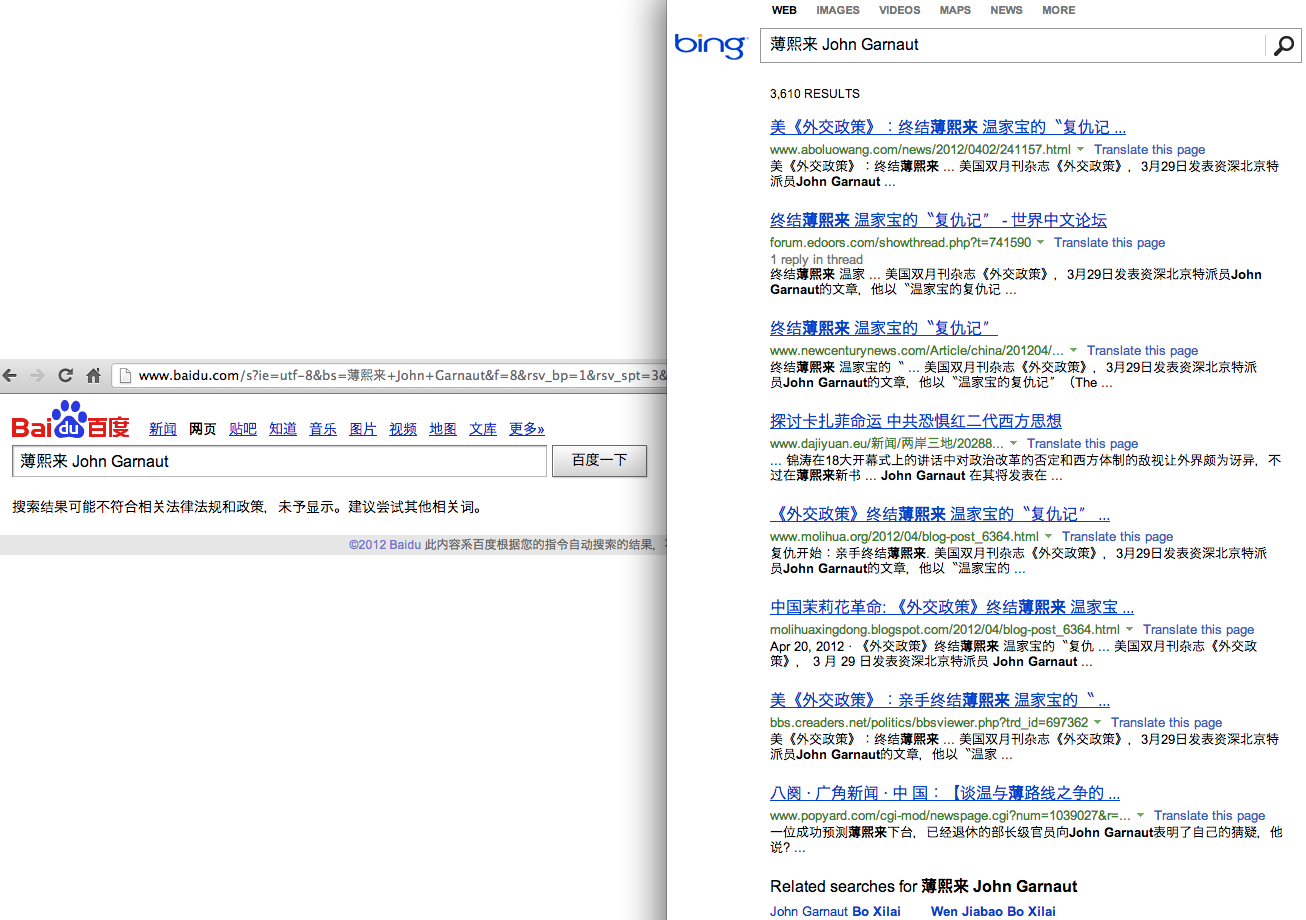Screen dimensions: 1306x920
Task: Open first result titled 美《外交政策》：终结薄熙来
Action: coord(948,128)
